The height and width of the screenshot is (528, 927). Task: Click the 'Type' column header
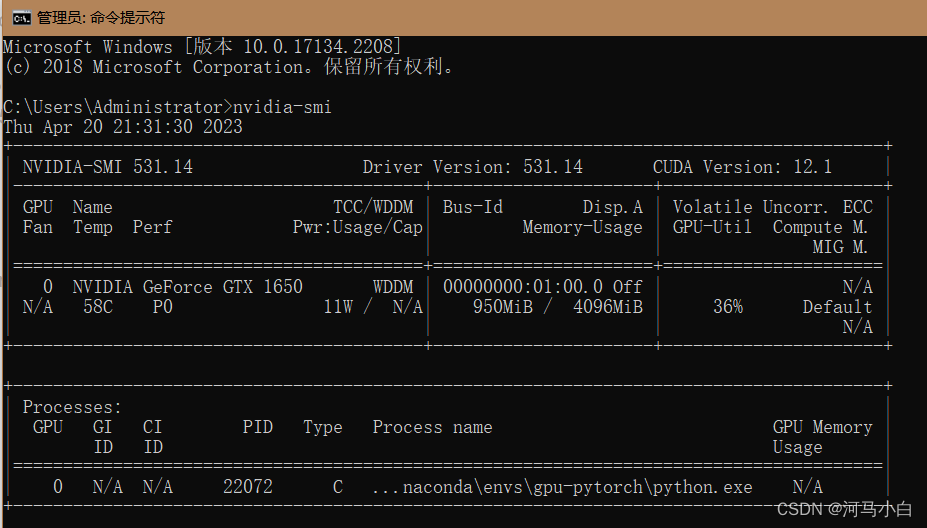[x=323, y=427]
